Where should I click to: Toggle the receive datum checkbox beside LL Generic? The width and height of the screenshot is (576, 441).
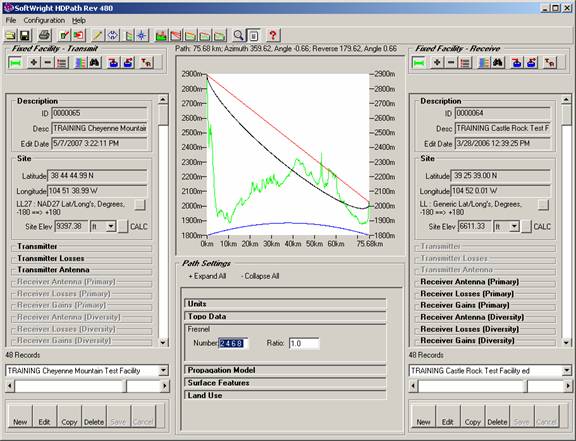coord(543,205)
